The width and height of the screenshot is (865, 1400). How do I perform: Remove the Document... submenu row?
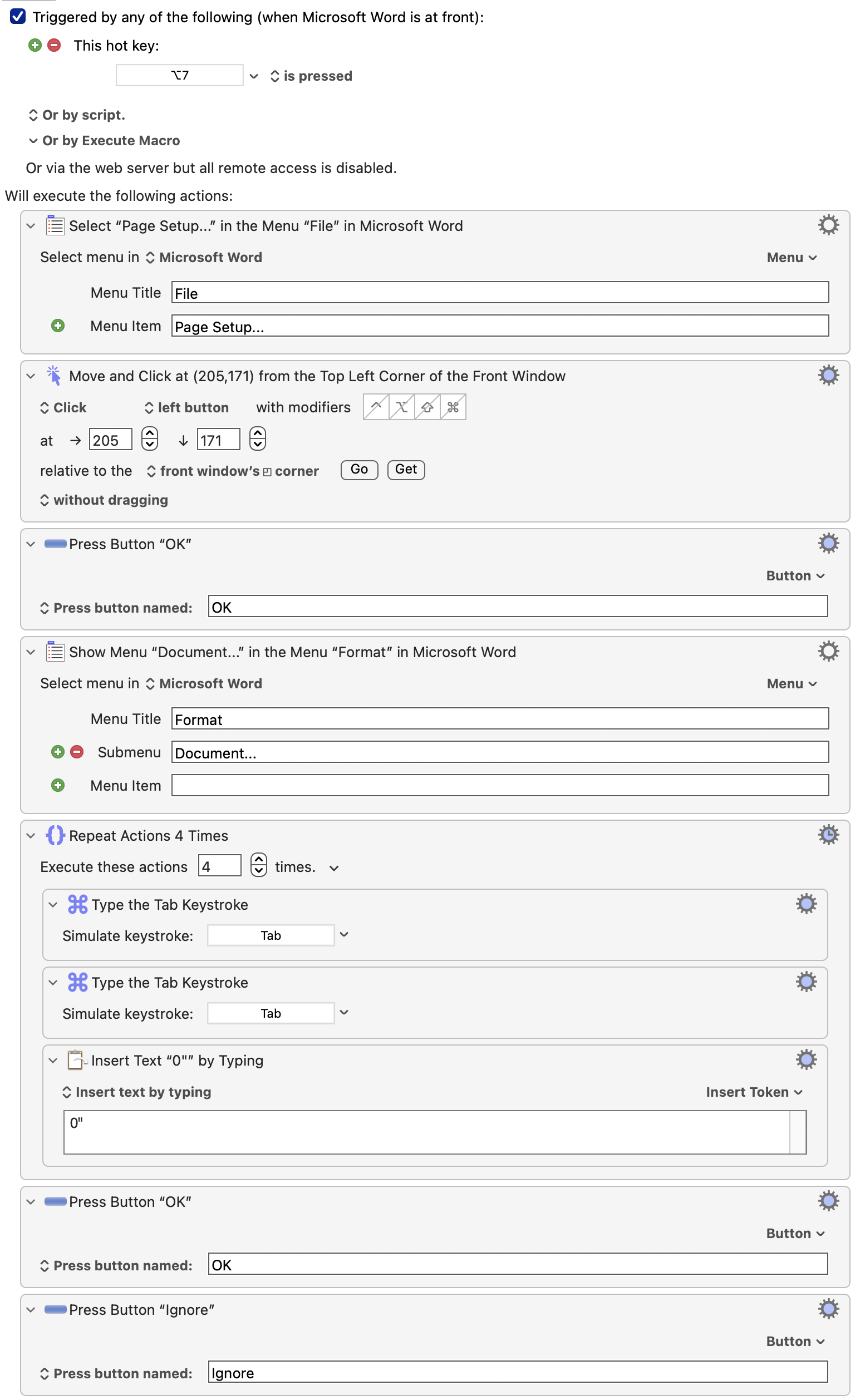(x=77, y=751)
